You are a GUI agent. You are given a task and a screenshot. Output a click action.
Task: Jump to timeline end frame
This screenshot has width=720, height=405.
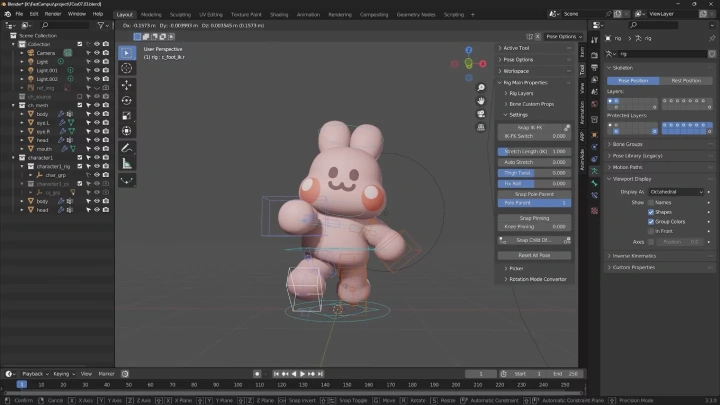(x=321, y=374)
